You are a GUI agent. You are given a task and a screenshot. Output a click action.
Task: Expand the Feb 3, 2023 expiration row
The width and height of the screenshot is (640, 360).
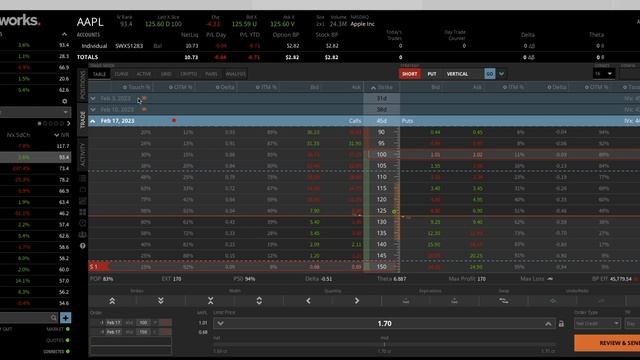93,98
